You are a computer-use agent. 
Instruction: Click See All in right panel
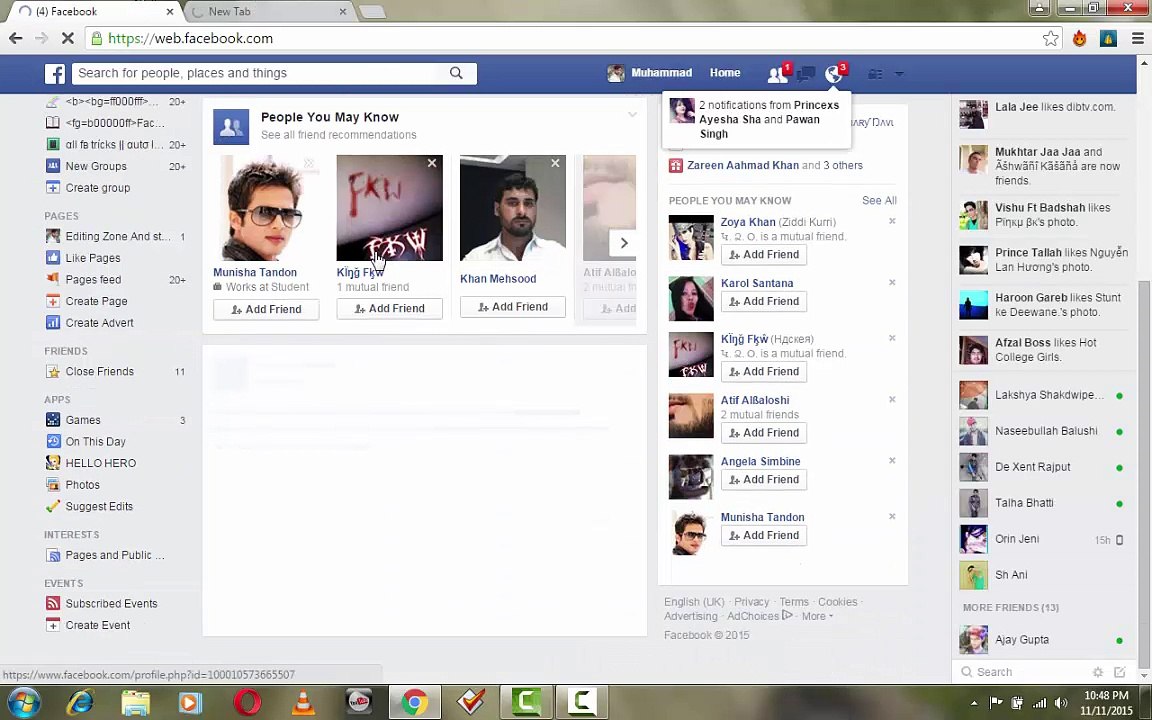[879, 201]
